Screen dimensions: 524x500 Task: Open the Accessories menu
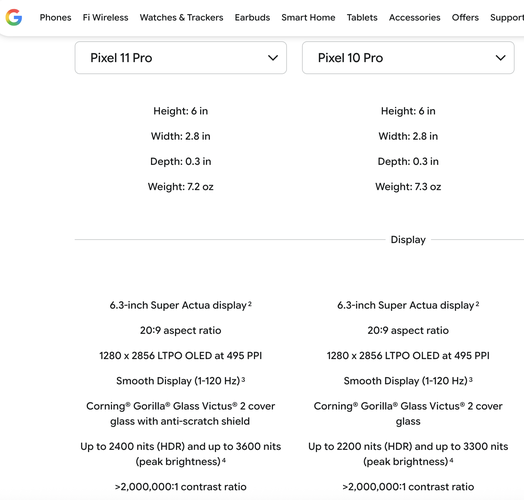[x=415, y=17]
